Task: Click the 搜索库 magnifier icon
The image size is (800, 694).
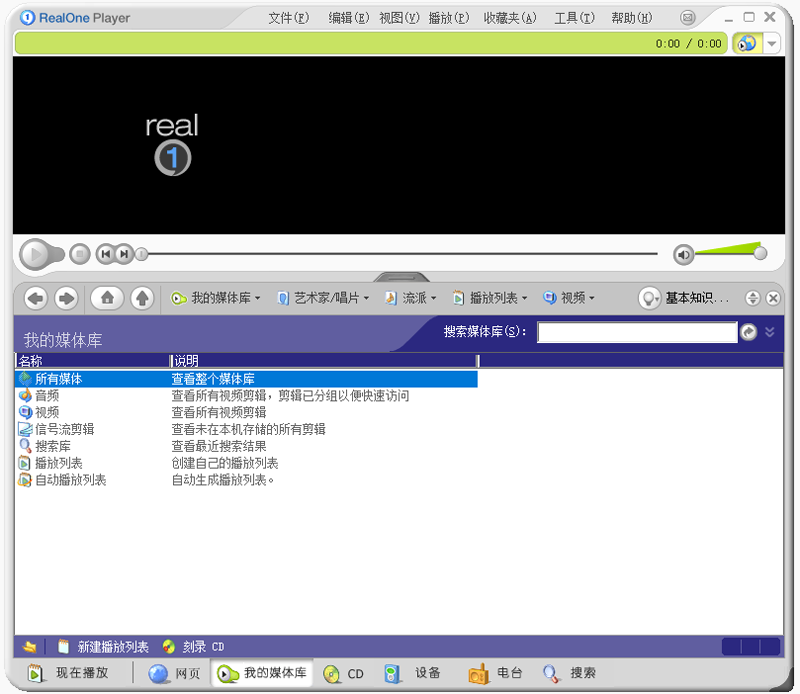Action: point(25,445)
